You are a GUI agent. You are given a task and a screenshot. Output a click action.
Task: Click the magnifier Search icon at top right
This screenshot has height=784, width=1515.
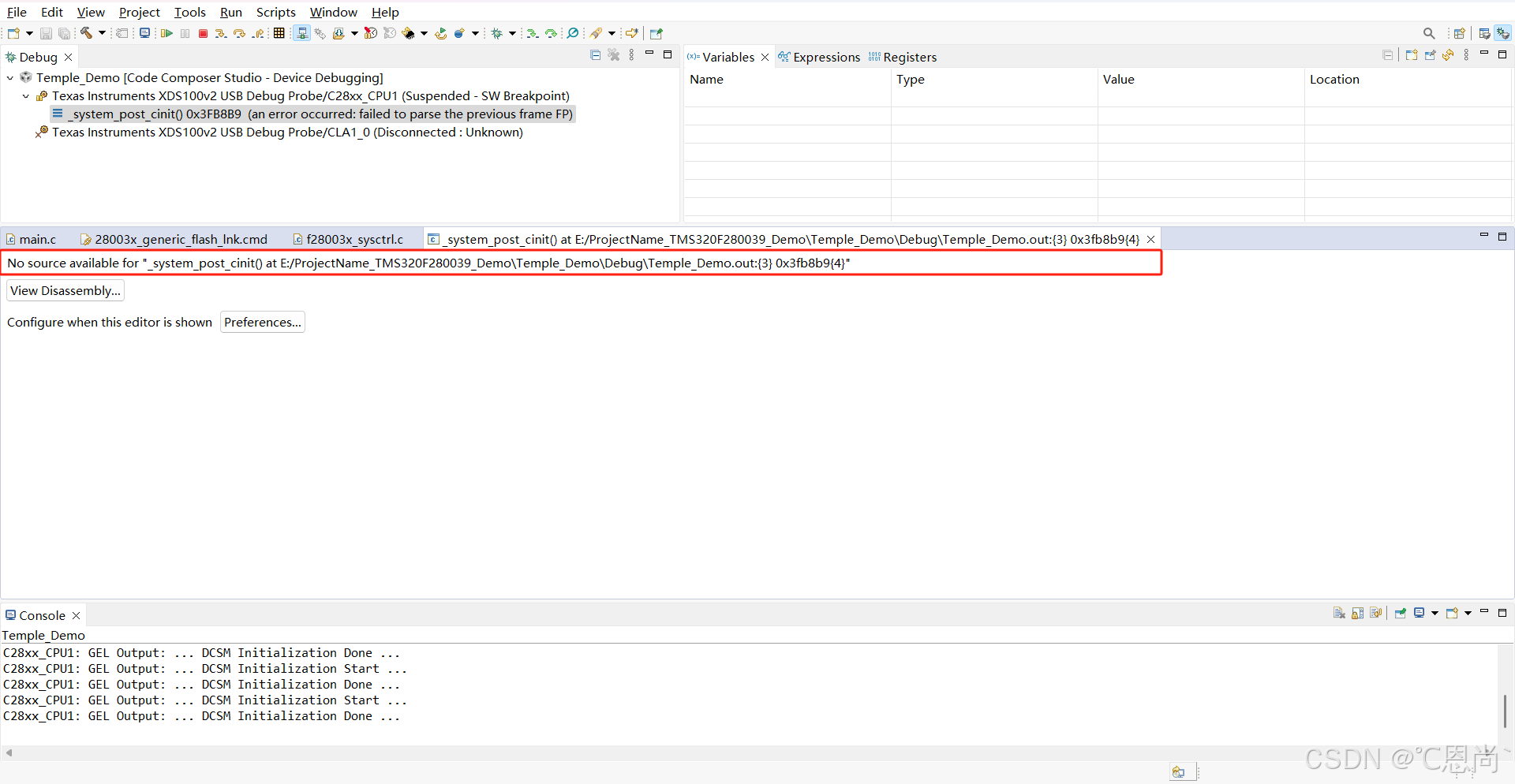(1429, 33)
